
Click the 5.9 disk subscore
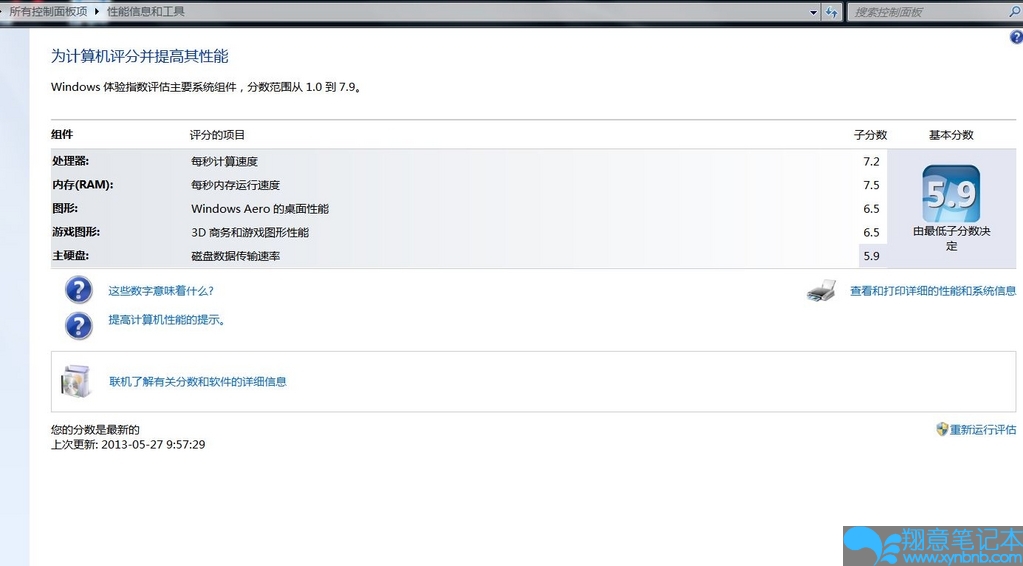click(872, 256)
